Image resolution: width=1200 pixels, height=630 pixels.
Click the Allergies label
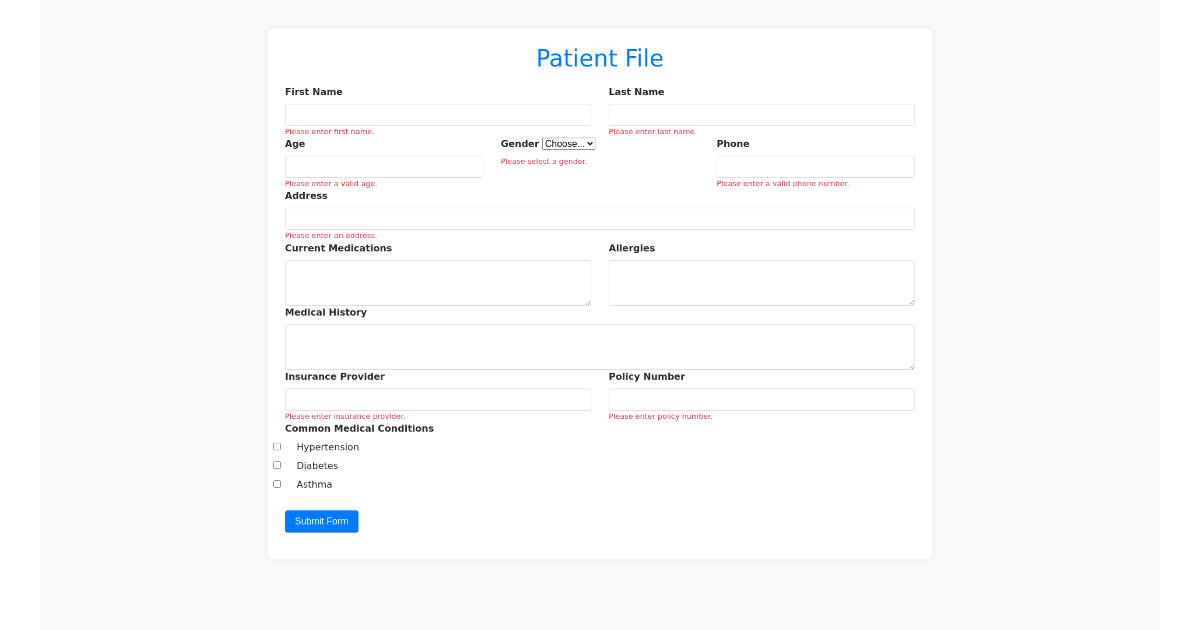coord(632,248)
